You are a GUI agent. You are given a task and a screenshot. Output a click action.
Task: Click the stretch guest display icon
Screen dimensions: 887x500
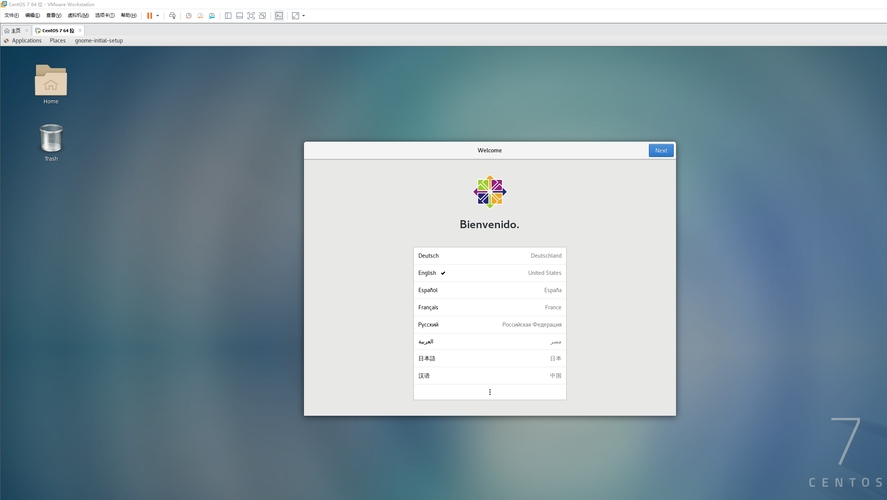295,16
